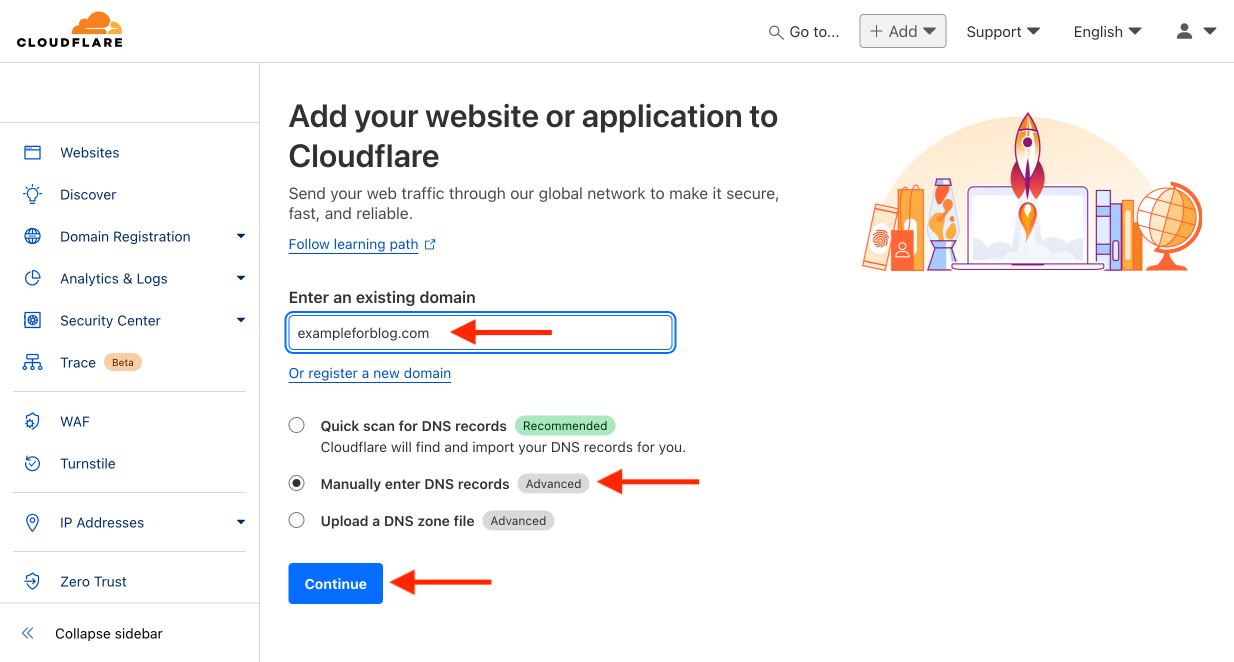
Task: Open the user account profile icon
Action: [1185, 32]
